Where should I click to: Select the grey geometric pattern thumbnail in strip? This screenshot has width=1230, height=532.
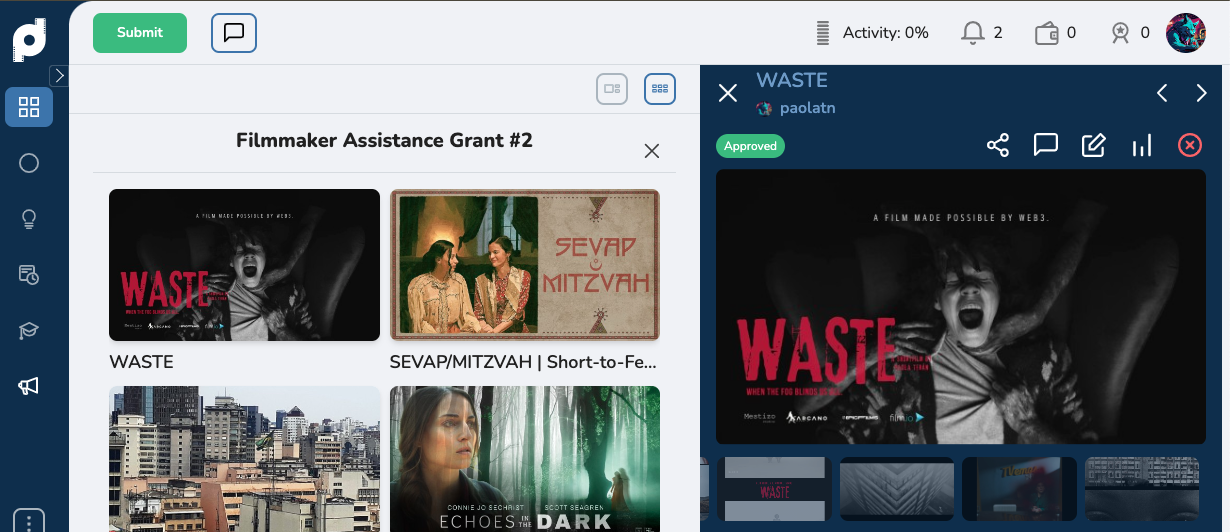[x=897, y=489]
